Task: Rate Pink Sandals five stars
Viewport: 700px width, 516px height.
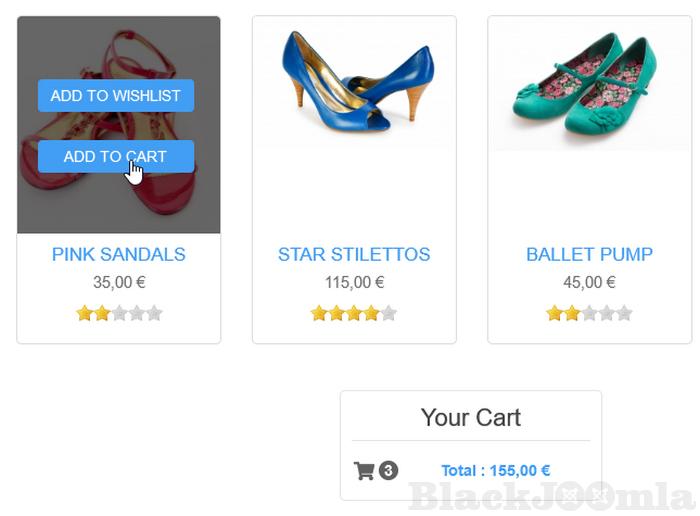Action: coord(154,313)
